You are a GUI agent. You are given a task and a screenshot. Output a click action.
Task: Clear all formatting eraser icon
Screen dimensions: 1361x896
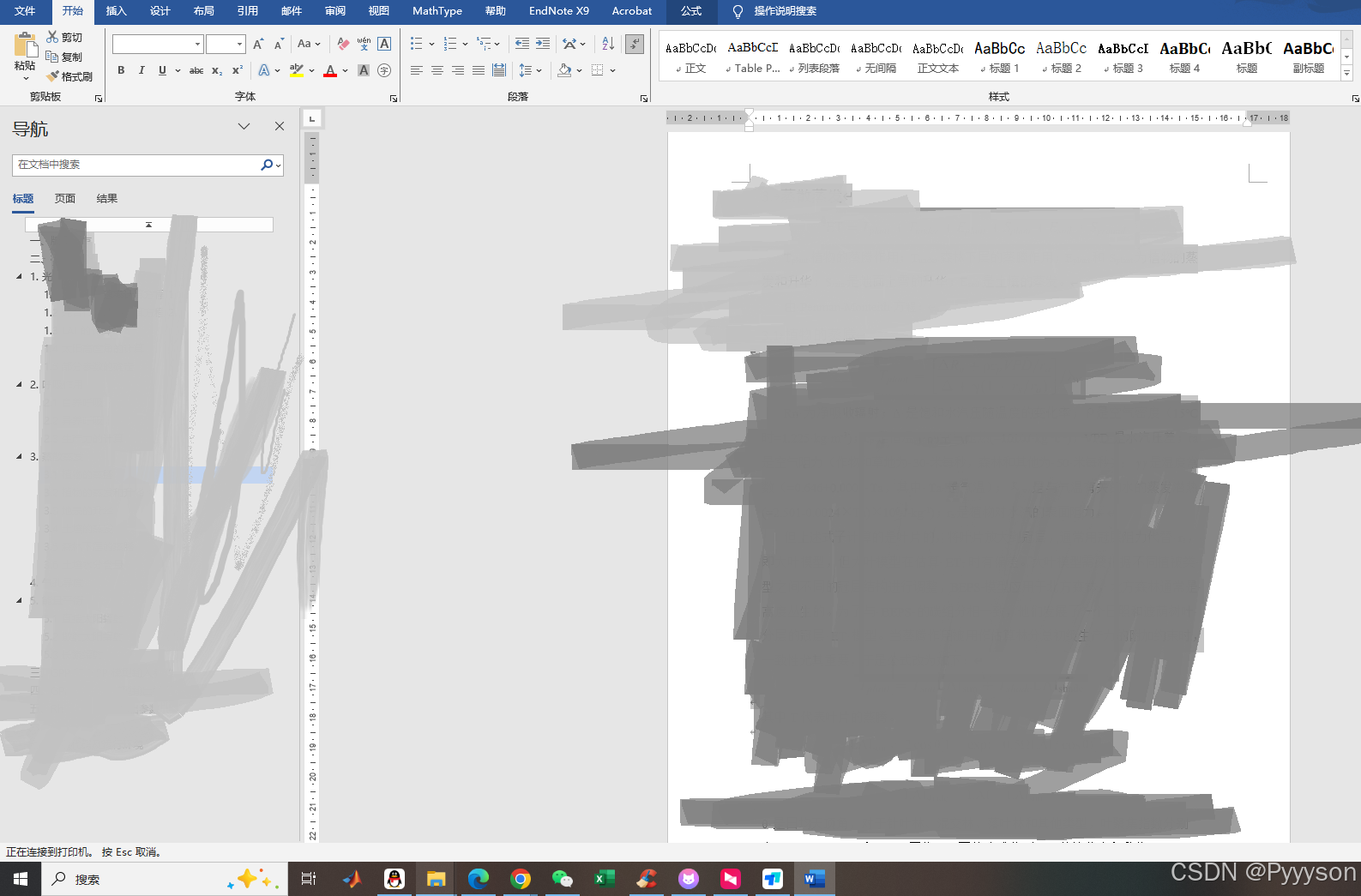(343, 44)
